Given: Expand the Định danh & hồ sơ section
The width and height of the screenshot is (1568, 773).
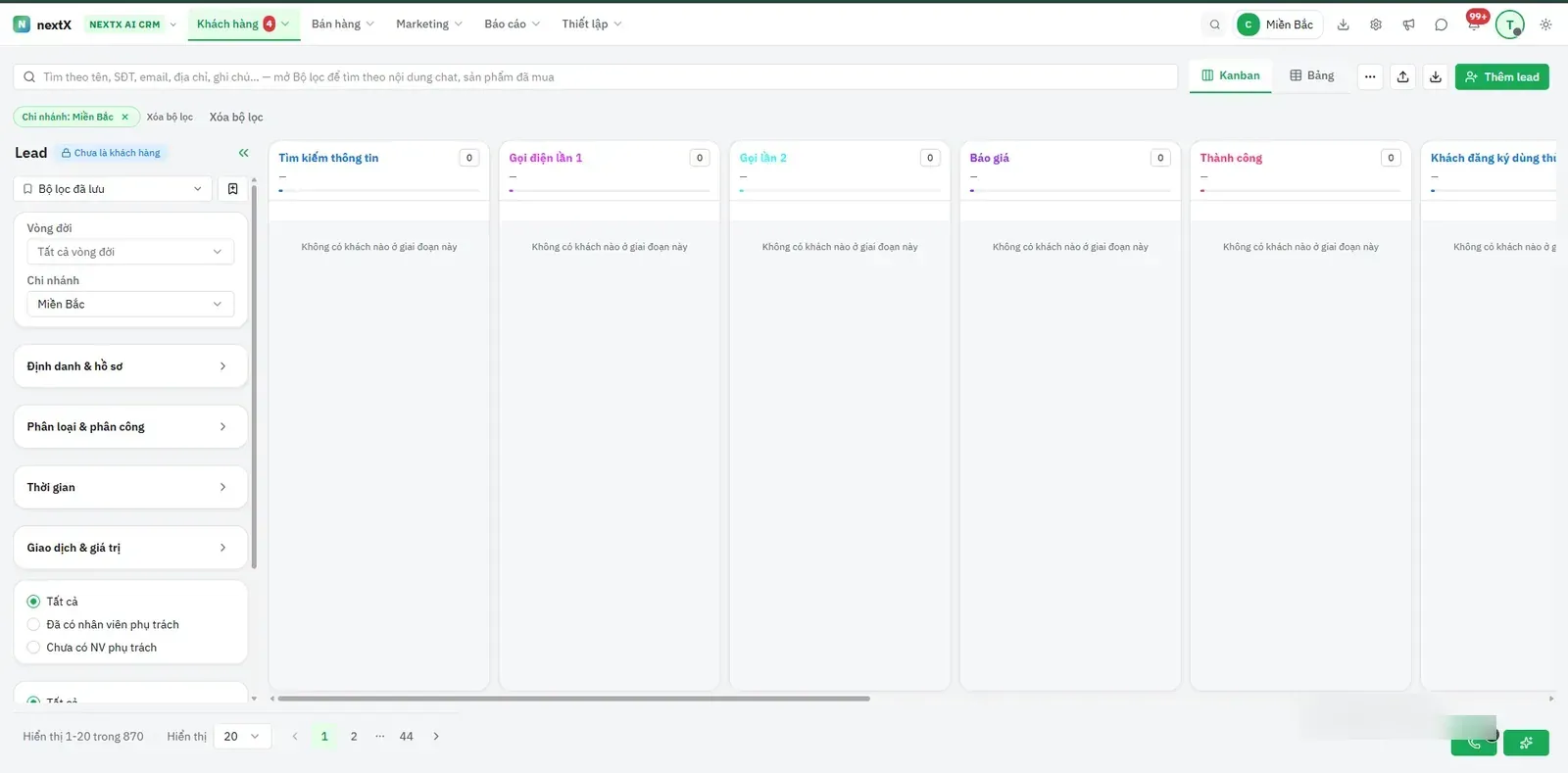Looking at the screenshot, I should click(x=130, y=366).
